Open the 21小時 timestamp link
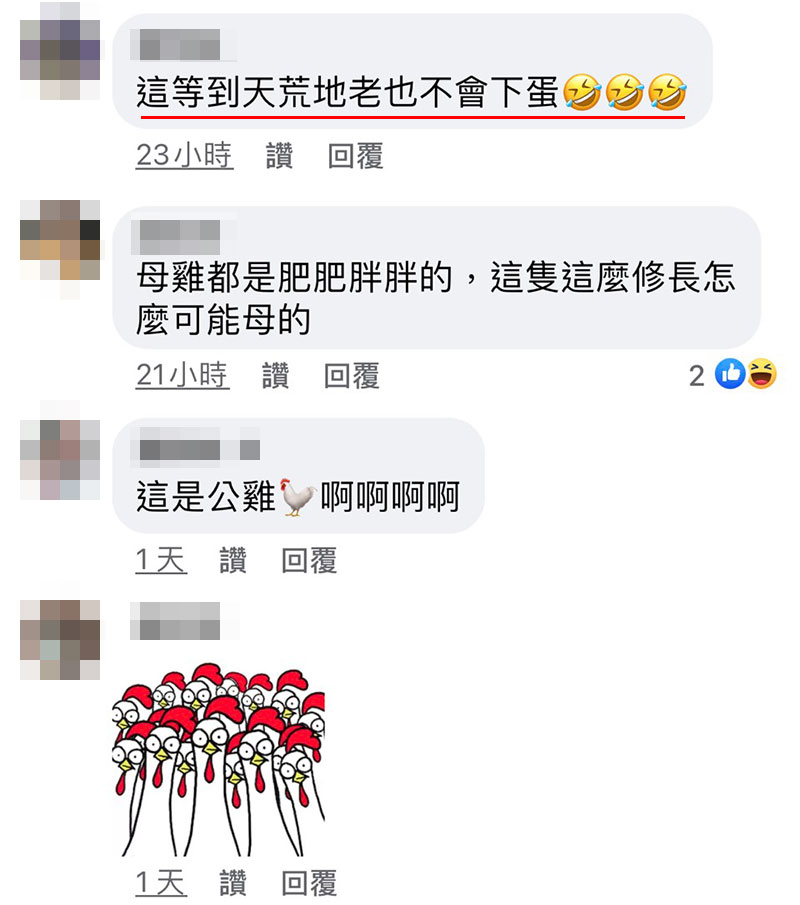The image size is (800, 905). point(182,376)
